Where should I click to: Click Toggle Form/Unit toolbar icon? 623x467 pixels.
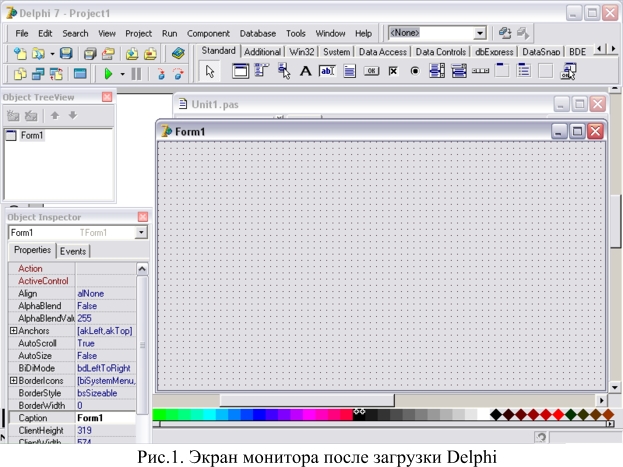tap(56, 74)
